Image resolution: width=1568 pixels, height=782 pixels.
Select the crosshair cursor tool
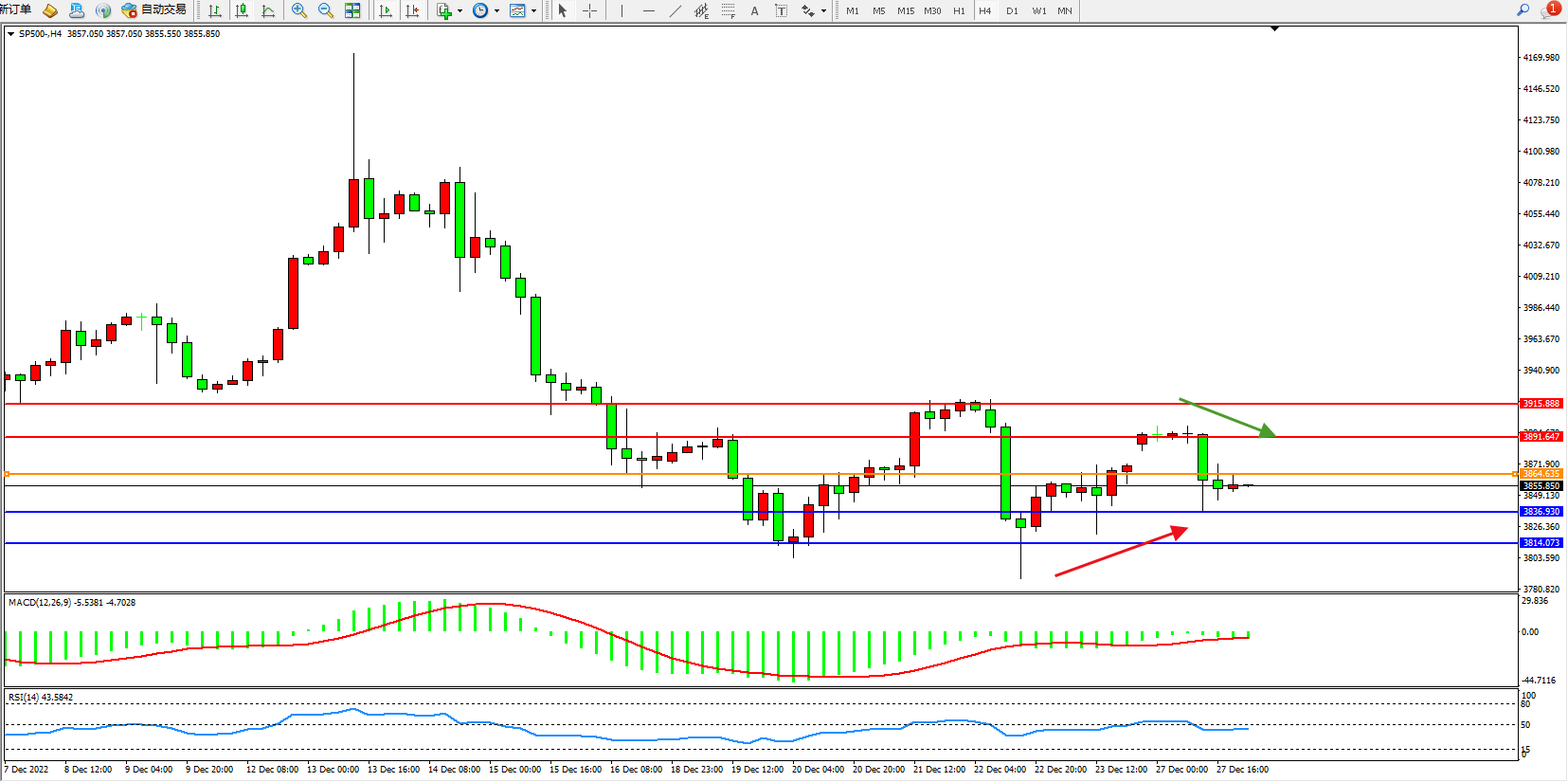point(589,10)
